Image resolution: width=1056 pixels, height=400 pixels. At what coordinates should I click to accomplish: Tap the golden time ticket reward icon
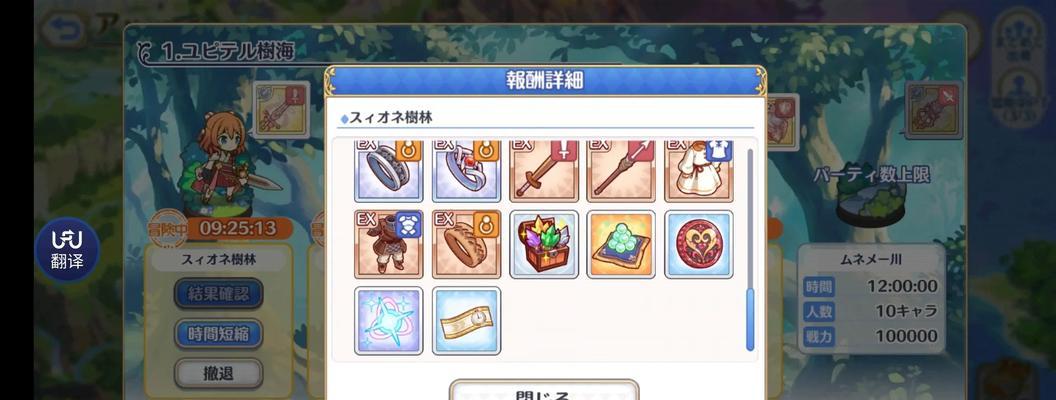click(x=466, y=321)
